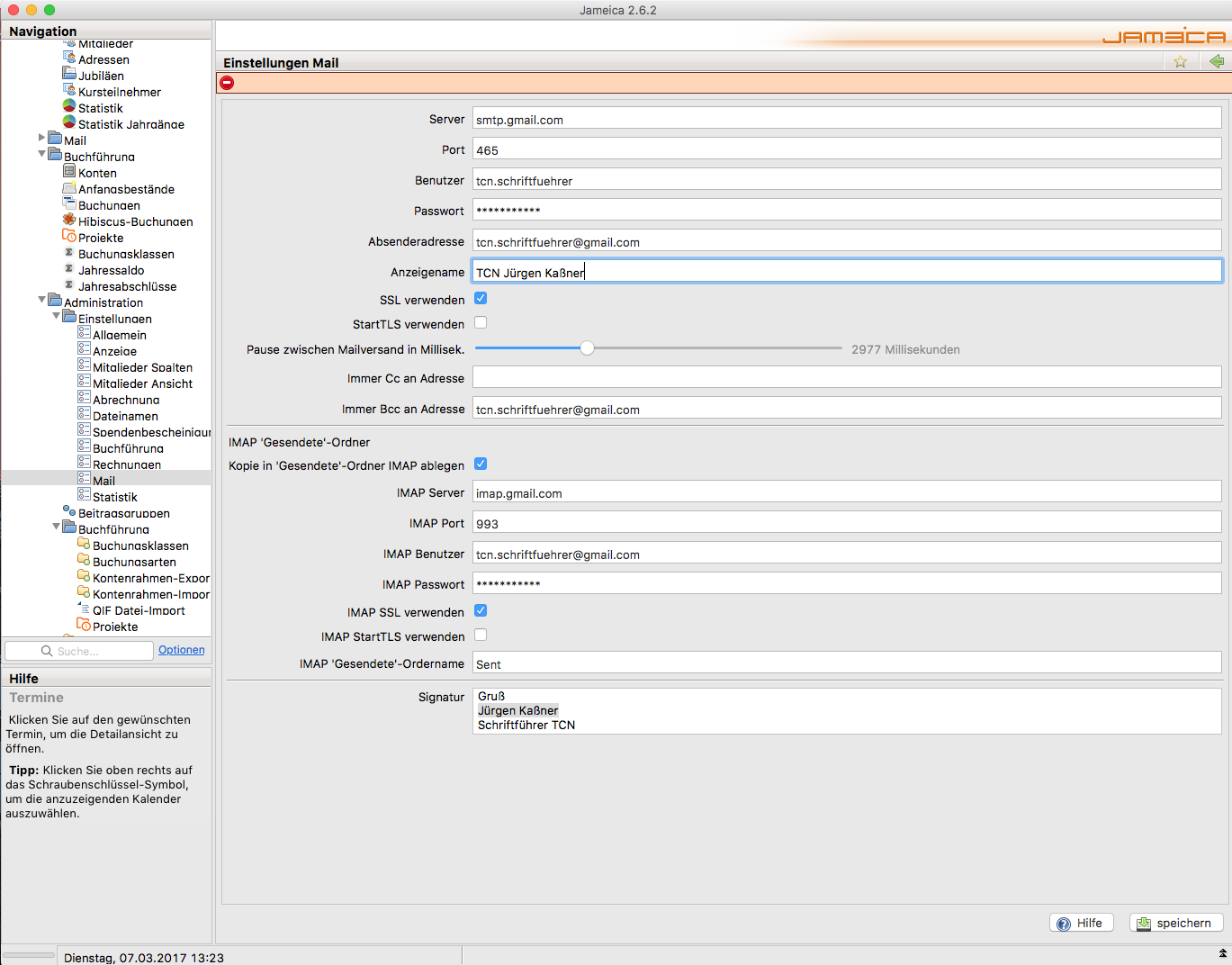The image size is (1232, 965).
Task: Expand the Mail folder in the navigation tree
Action: (41, 138)
